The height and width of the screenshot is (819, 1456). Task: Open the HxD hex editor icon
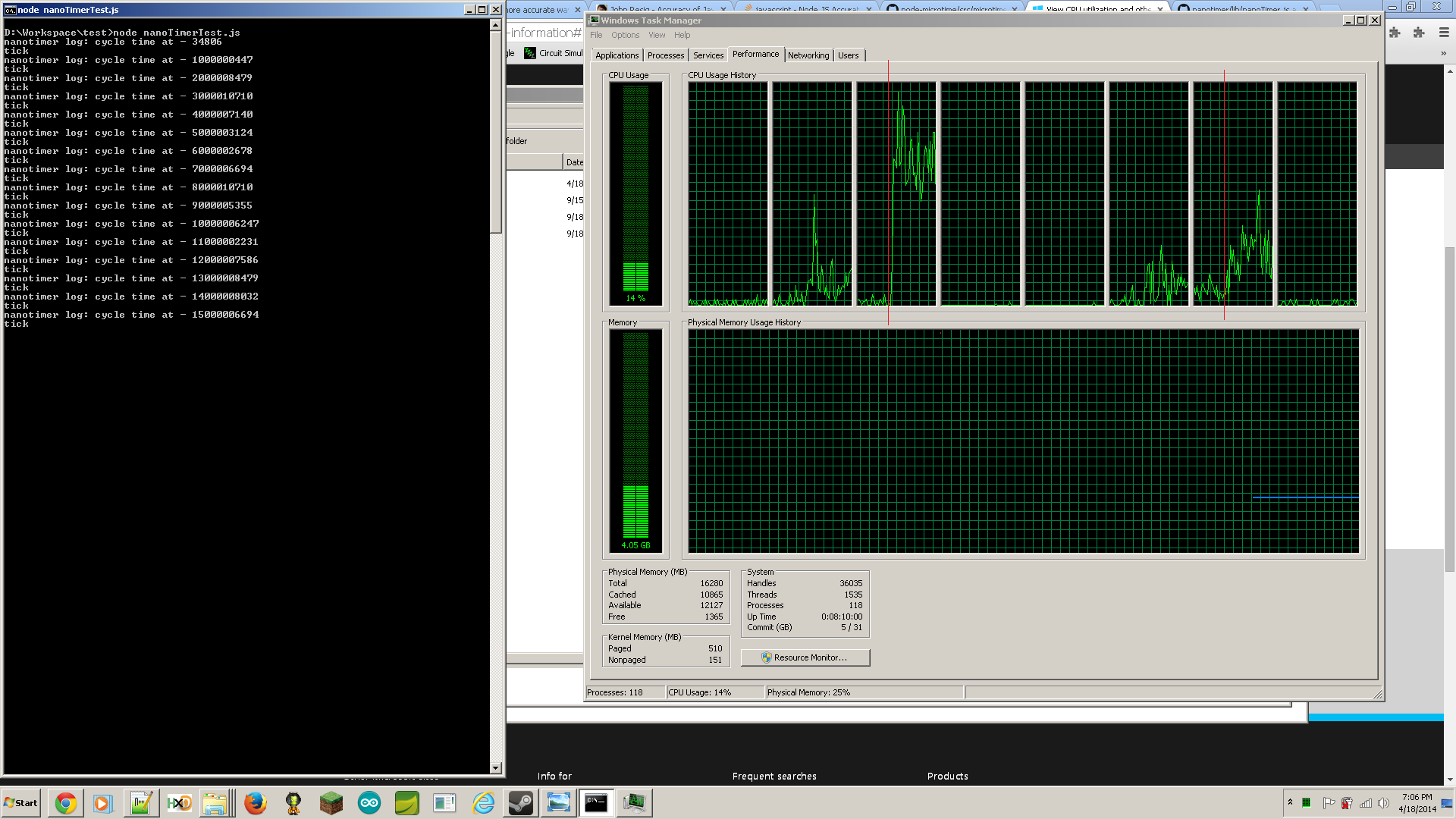click(180, 803)
